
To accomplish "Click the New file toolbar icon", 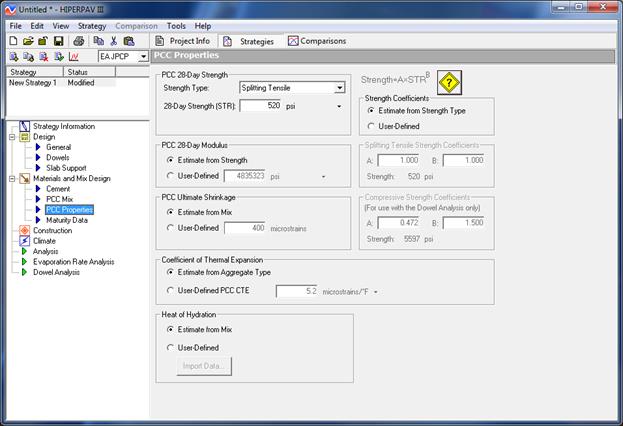I will 14,41.
